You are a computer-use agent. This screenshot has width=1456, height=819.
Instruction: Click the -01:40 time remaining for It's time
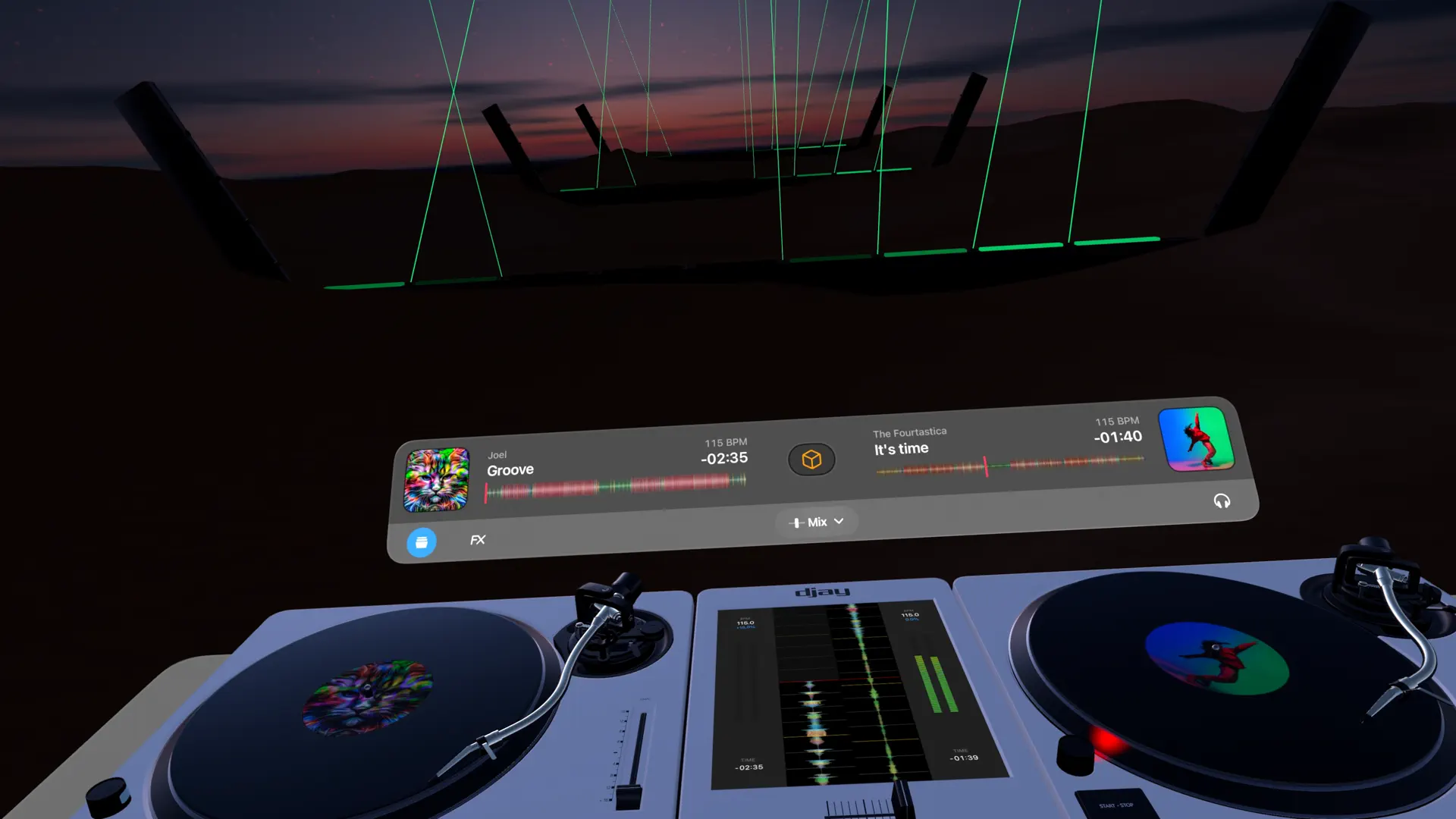tap(1116, 436)
